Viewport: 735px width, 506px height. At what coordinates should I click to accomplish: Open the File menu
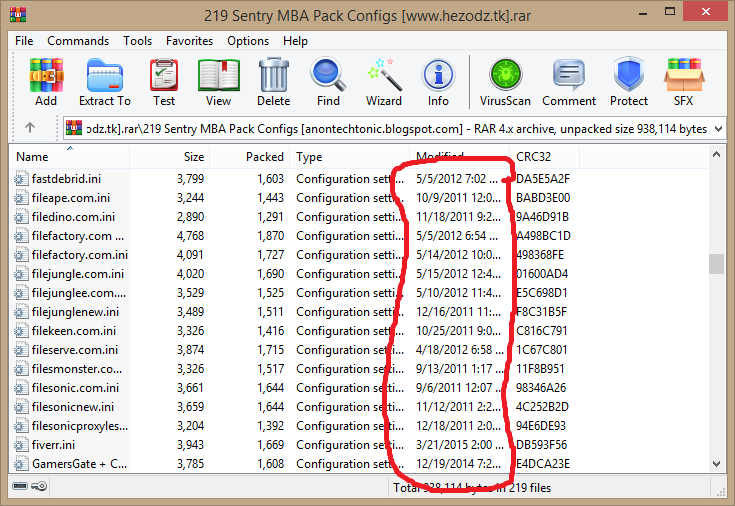(24, 41)
